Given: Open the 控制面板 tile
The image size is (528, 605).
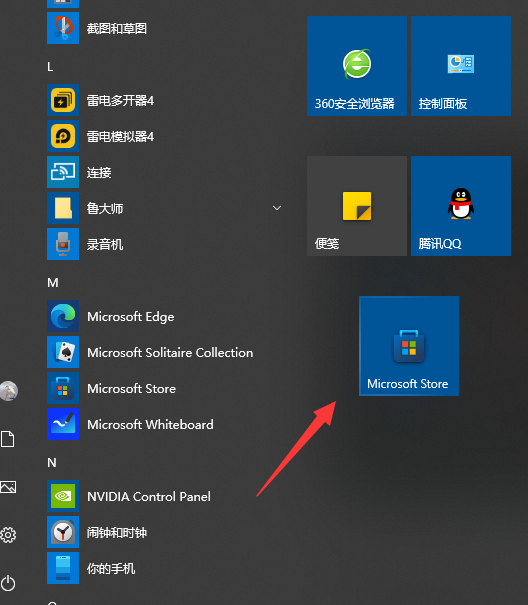Looking at the screenshot, I should click(461, 66).
